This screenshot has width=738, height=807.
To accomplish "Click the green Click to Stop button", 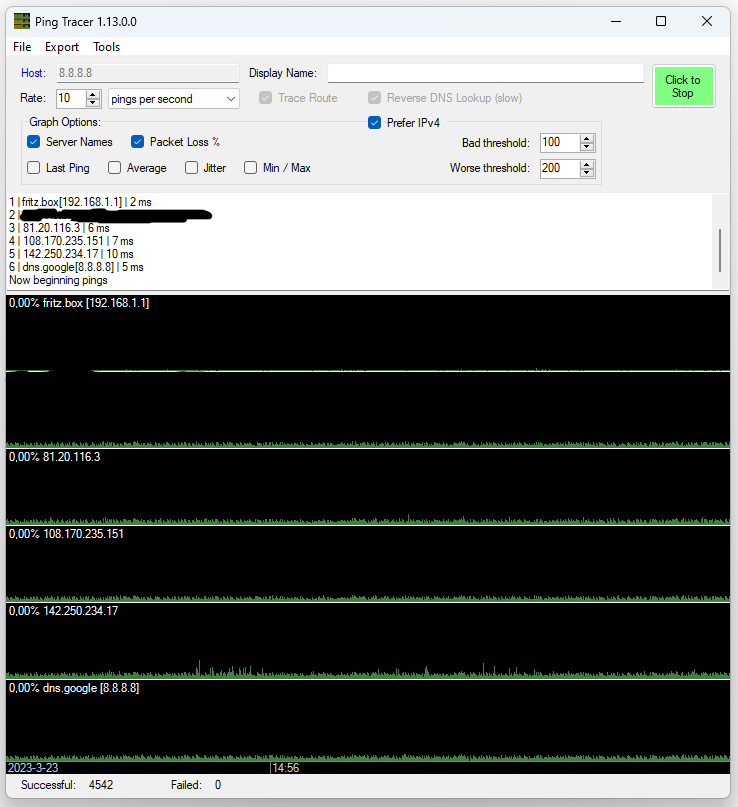I will [x=683, y=86].
